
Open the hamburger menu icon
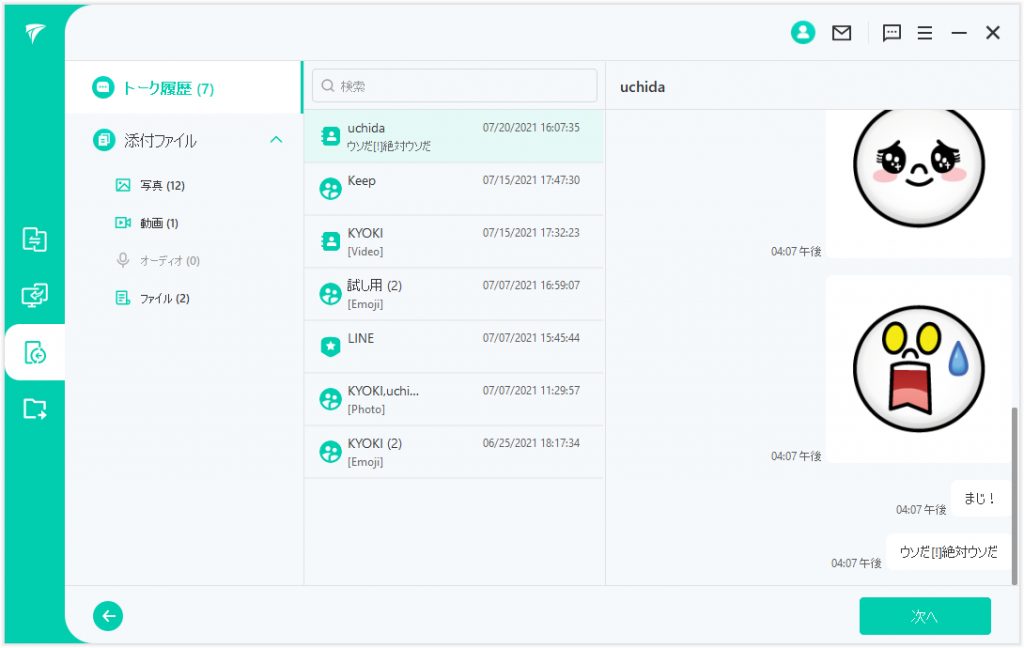click(x=925, y=33)
